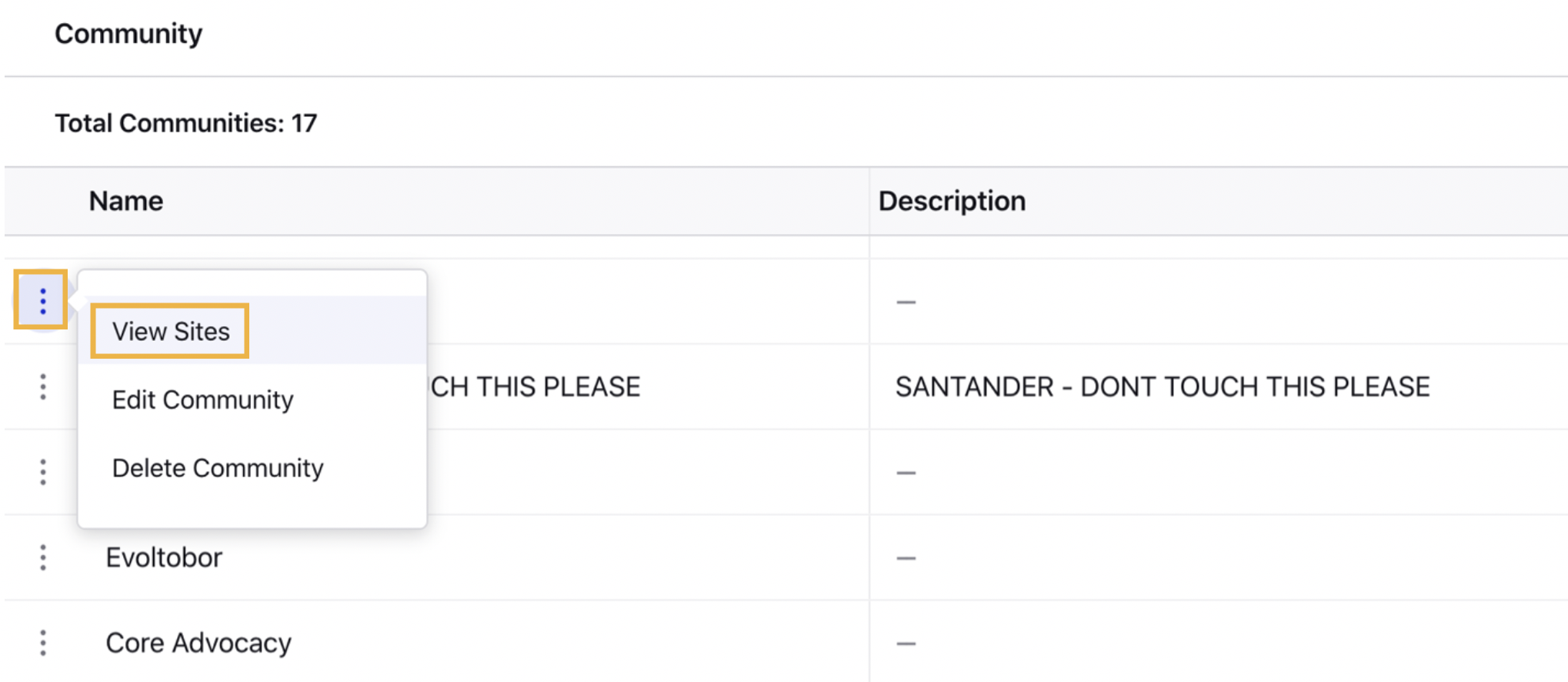The width and height of the screenshot is (1568, 682).
Task: Click the description dash of the first row
Action: pyautogui.click(x=906, y=303)
